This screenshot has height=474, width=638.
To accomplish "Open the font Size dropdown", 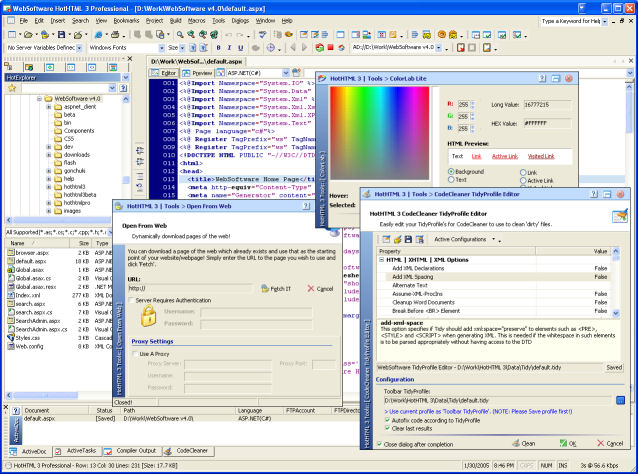I will [x=182, y=48].
